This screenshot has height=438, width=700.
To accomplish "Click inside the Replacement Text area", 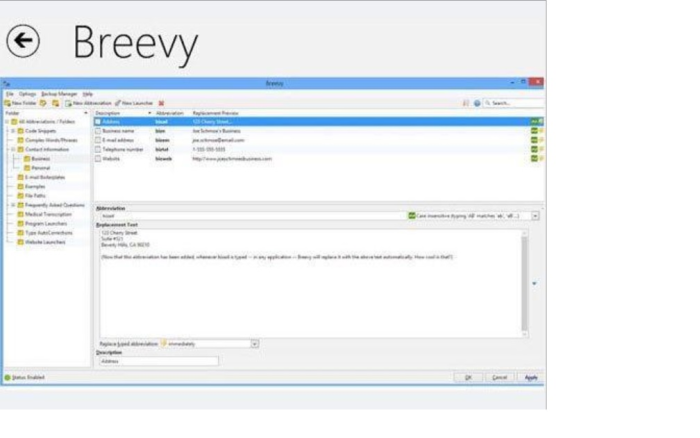I will pos(310,284).
